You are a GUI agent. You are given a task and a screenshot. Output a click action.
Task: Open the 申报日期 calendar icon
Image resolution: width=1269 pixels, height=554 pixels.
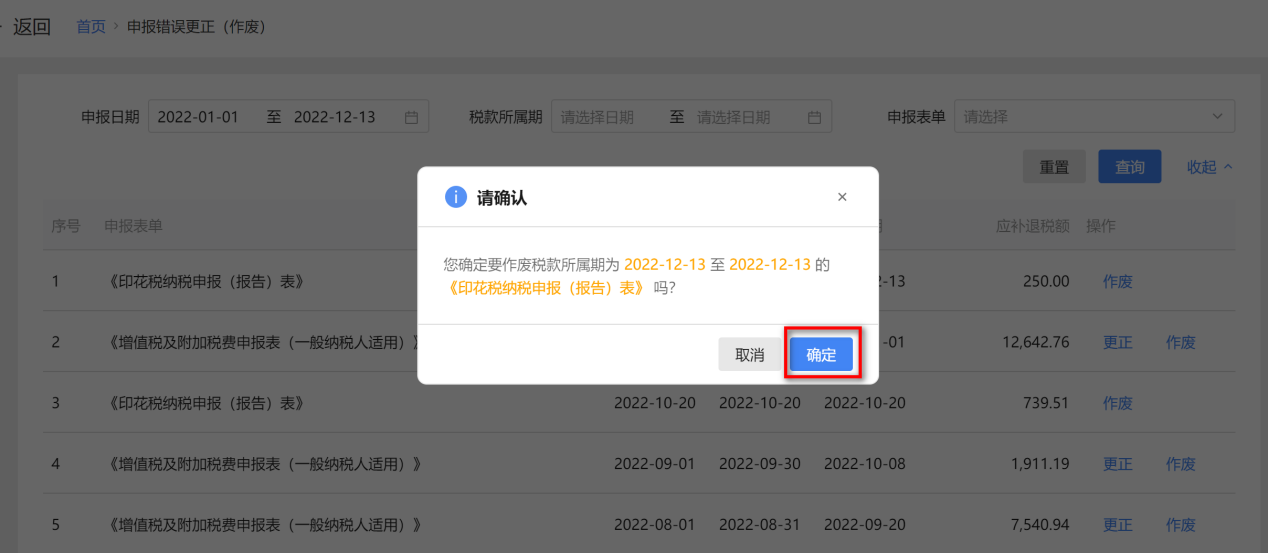pos(411,117)
